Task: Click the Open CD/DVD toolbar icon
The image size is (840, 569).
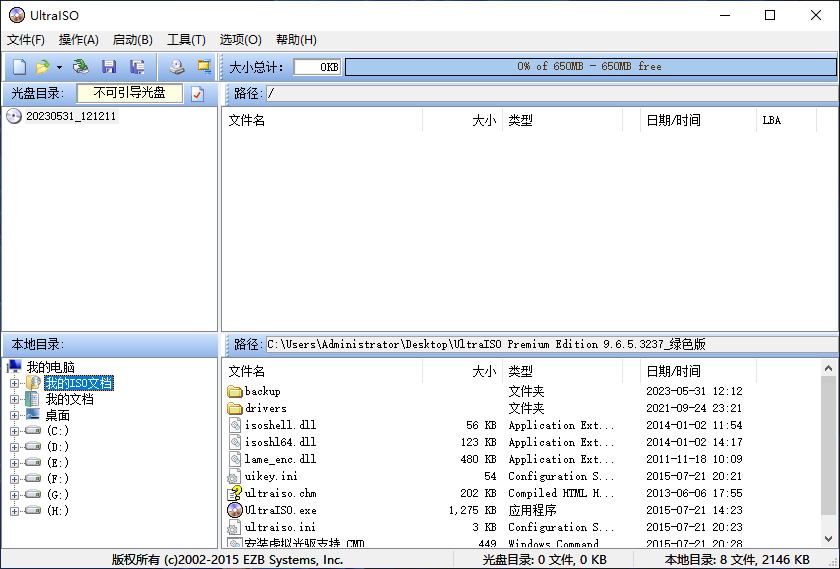Action: (80, 67)
